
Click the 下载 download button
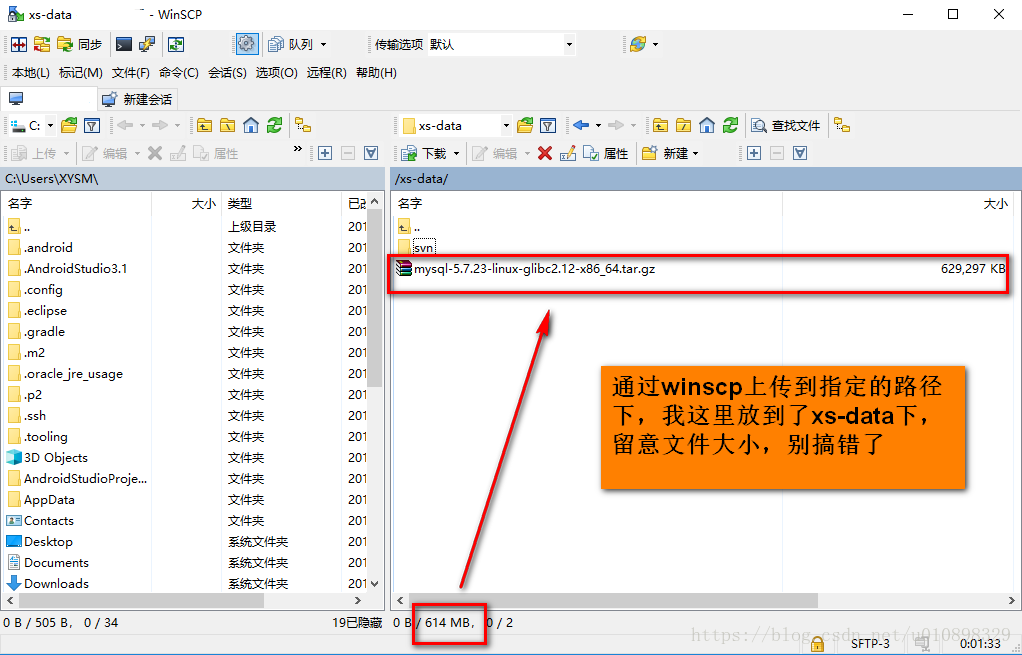click(x=424, y=153)
